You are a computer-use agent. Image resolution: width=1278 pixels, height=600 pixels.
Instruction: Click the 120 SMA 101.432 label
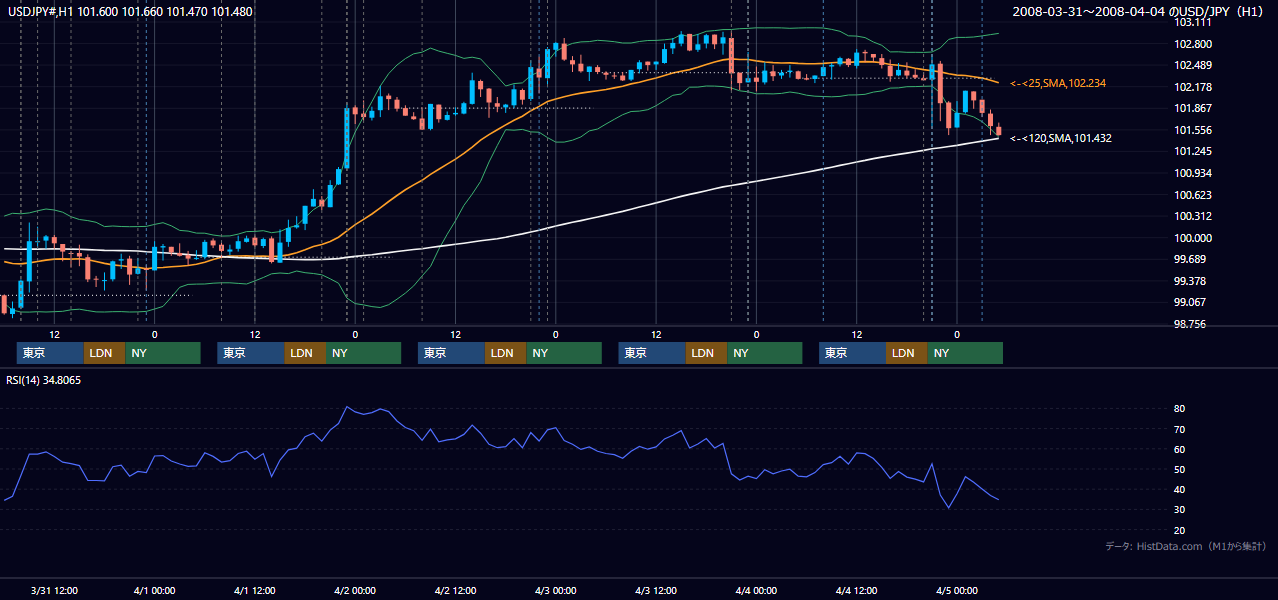pos(1061,138)
